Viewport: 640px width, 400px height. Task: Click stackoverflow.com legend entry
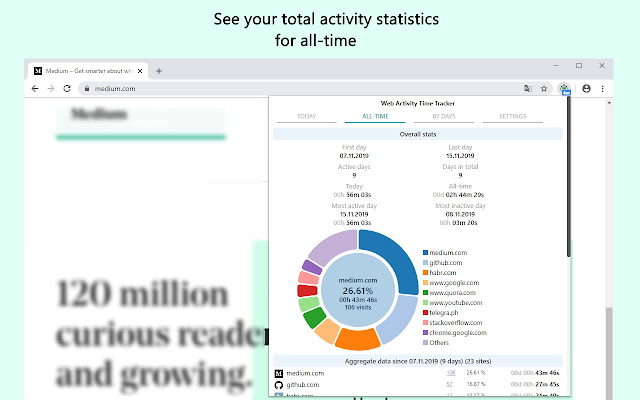453,323
